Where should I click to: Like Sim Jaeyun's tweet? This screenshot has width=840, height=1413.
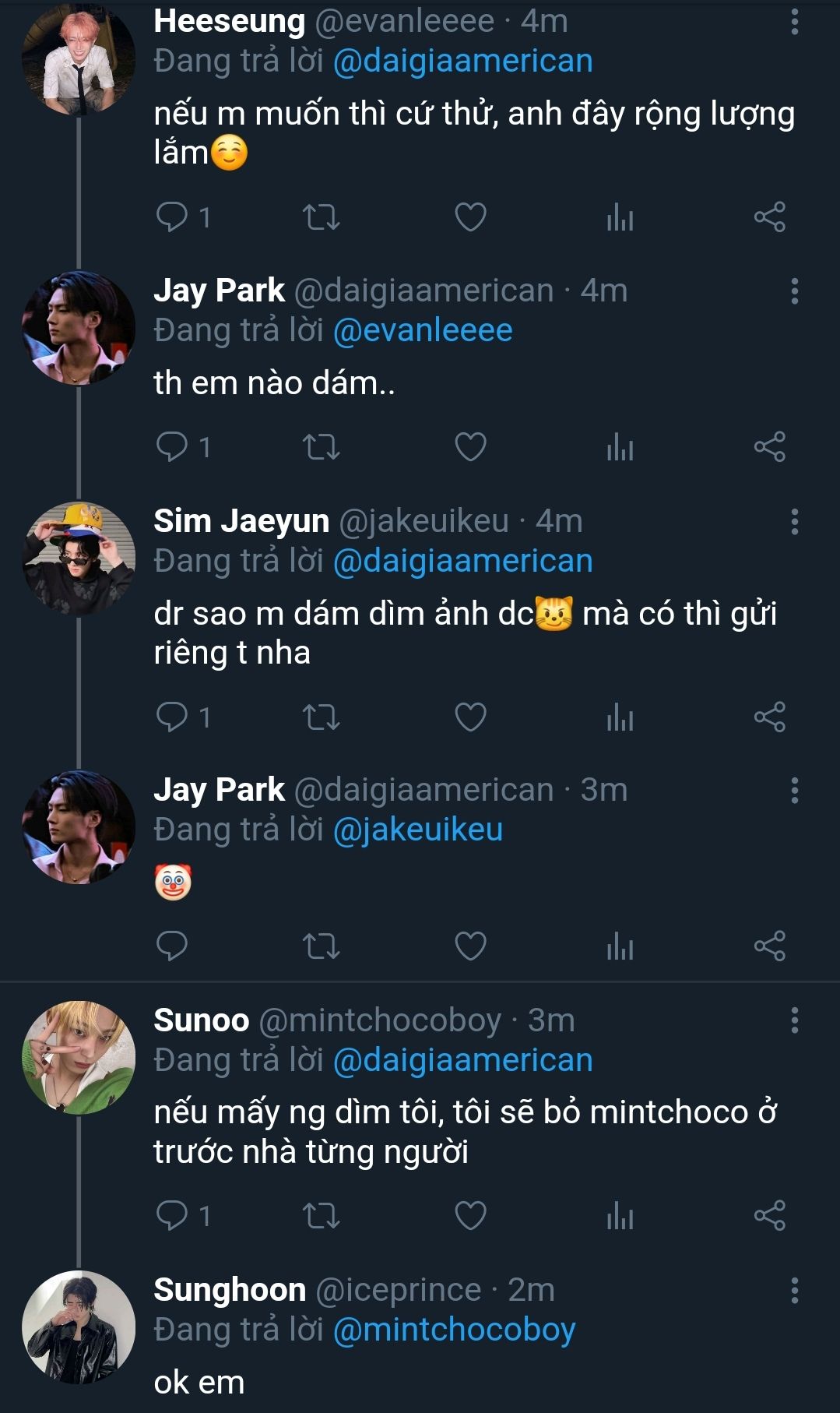tap(470, 717)
